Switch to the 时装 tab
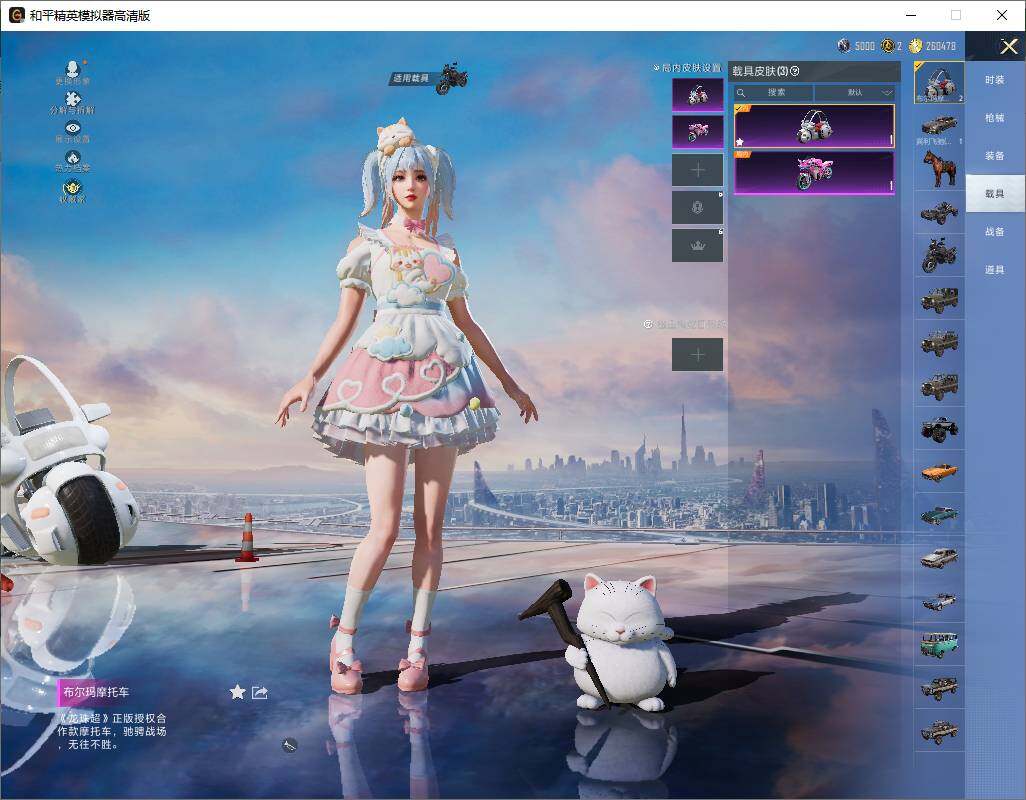Screen dimensions: 1026x800 coord(995,80)
